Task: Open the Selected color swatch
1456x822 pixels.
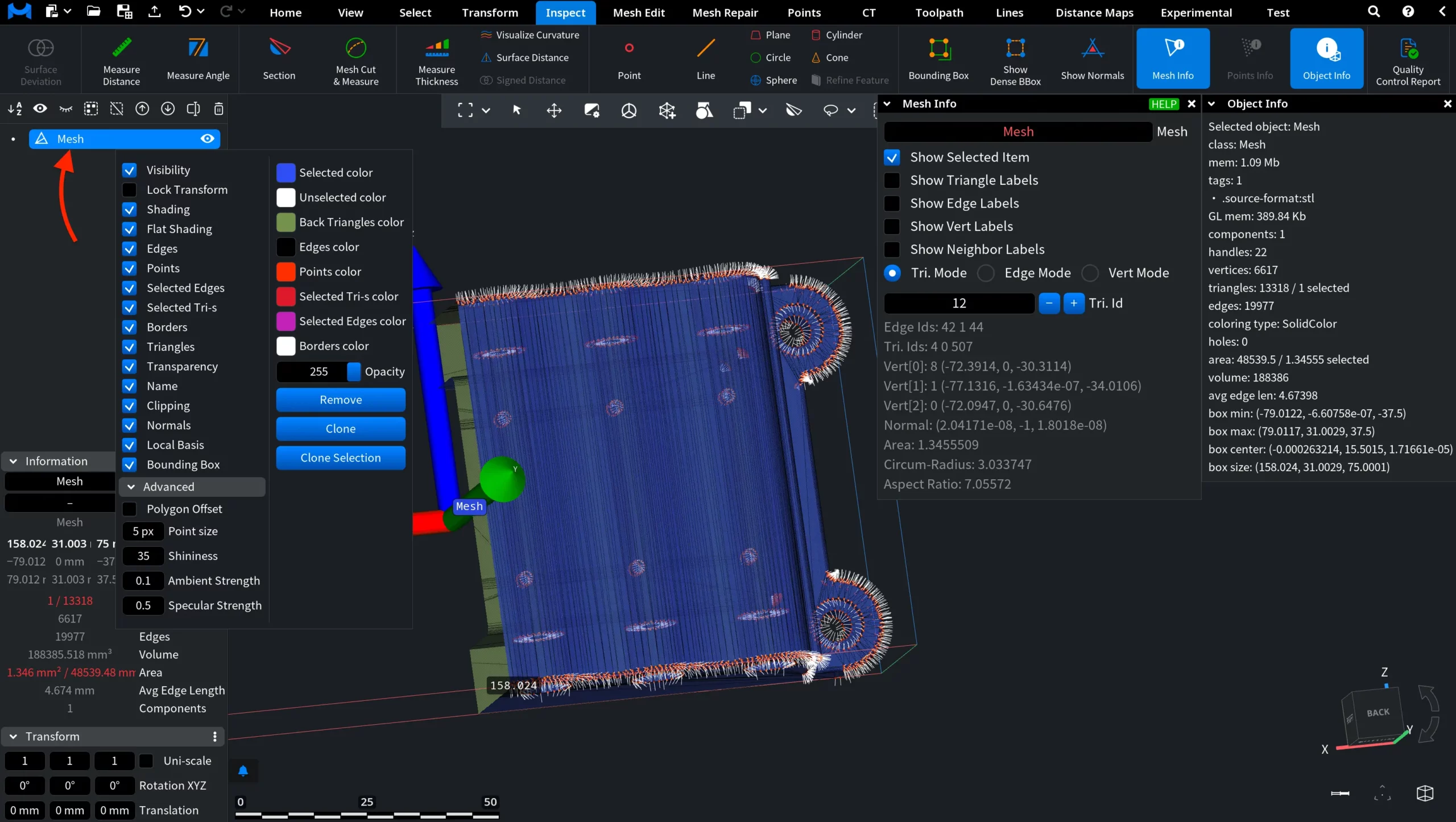Action: 286,173
